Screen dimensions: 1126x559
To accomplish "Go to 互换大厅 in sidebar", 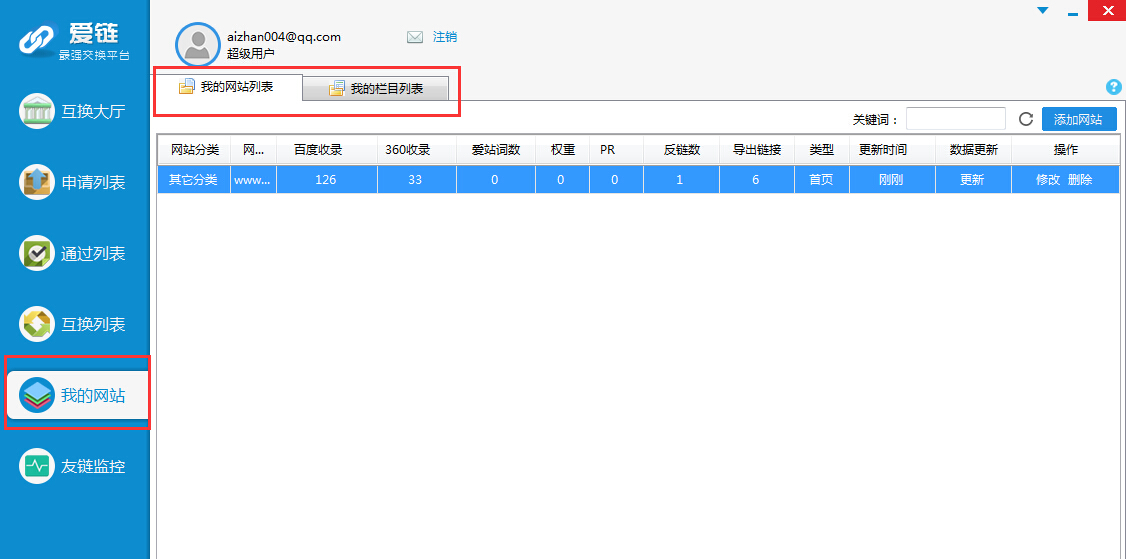I will 93,112.
